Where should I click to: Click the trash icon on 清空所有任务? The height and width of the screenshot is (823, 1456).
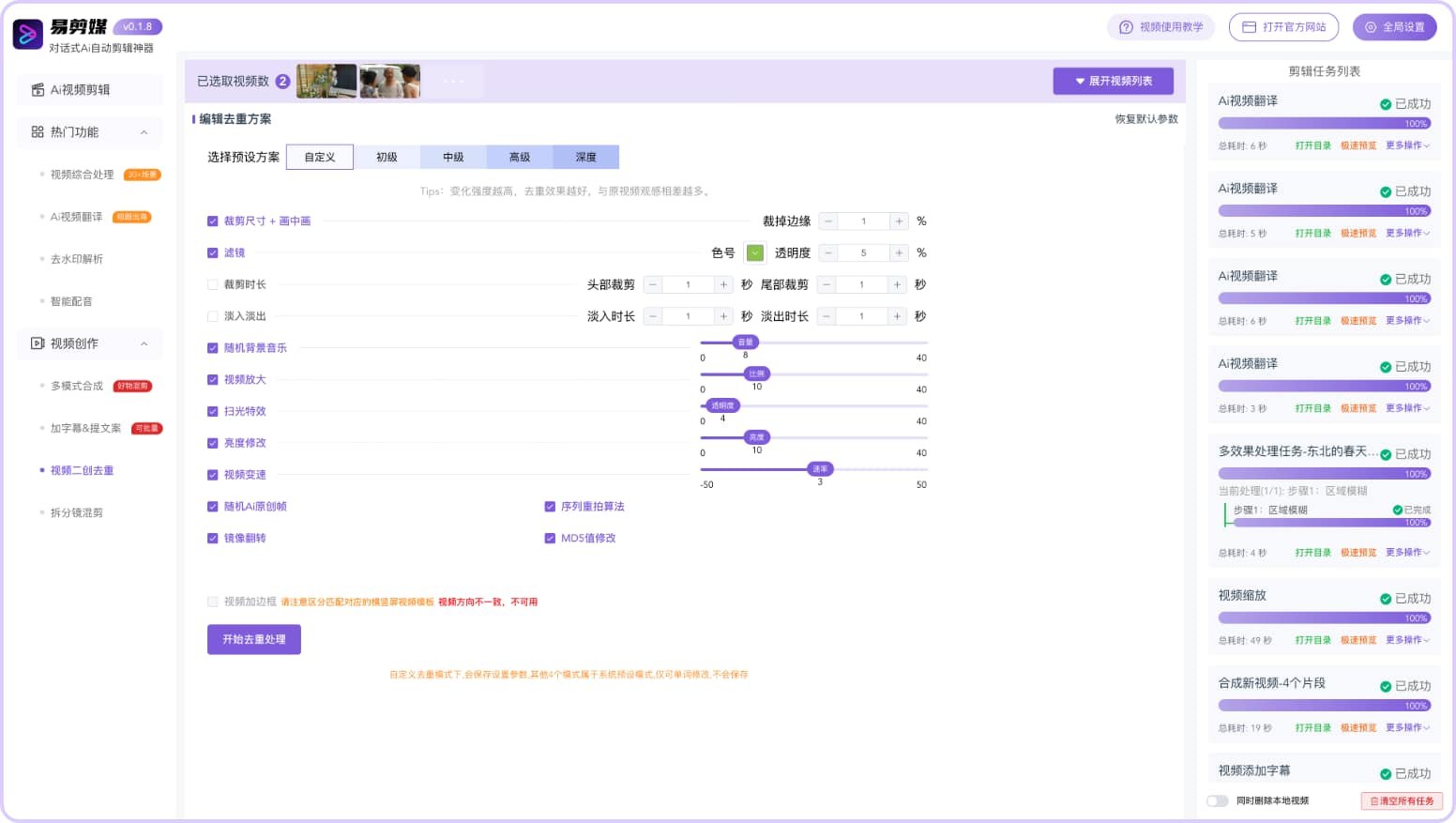(1374, 801)
